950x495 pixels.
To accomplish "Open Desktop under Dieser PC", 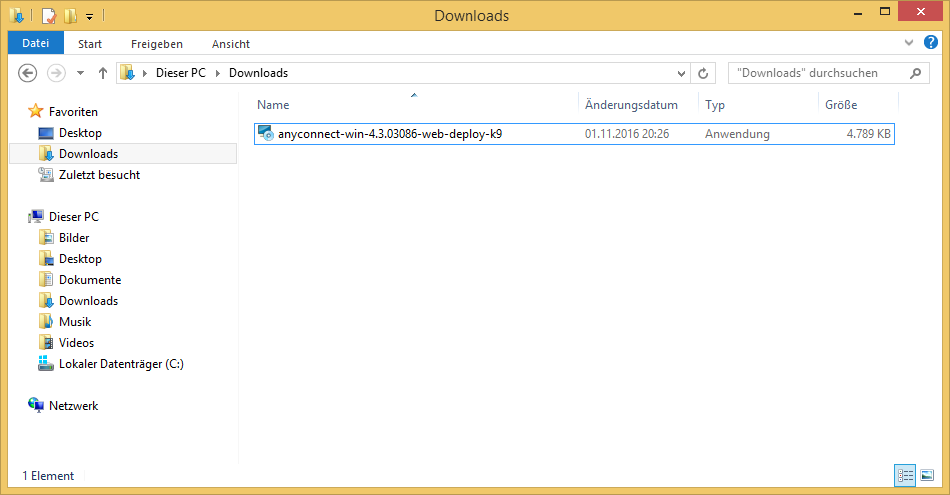I will coord(80,259).
